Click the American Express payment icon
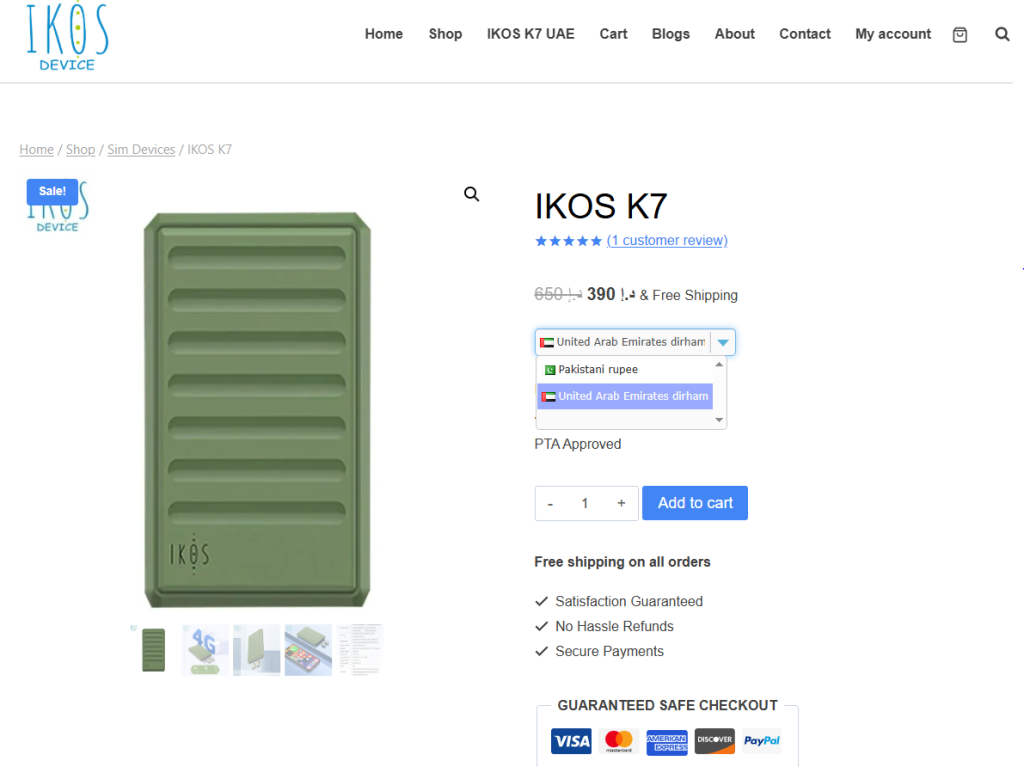1024x767 pixels. 666,741
